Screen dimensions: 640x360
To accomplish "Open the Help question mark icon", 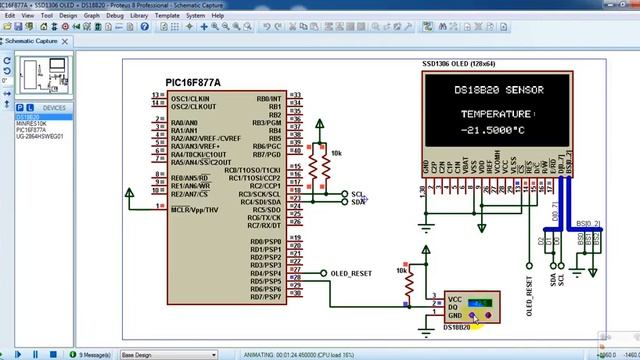I will pos(144,27).
